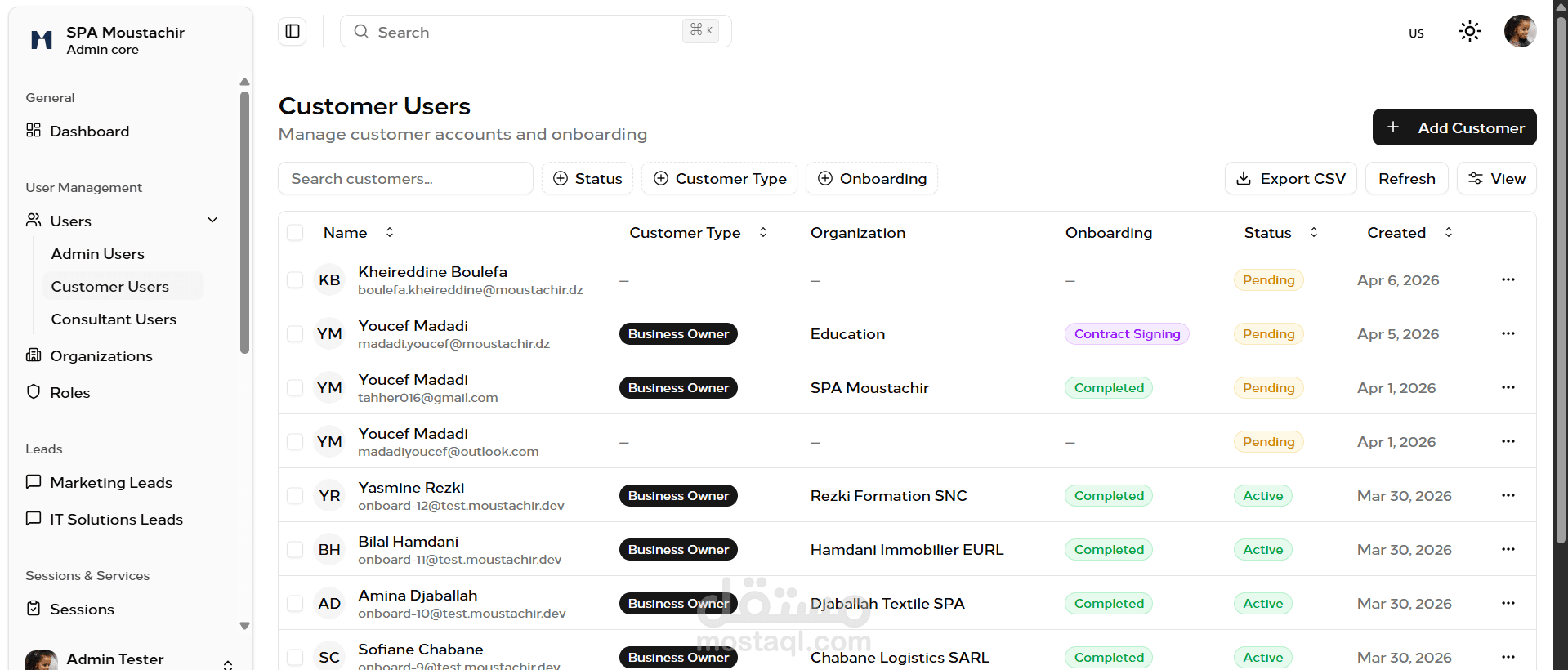Open row actions for Kheireddine Boulefa

[1508, 279]
